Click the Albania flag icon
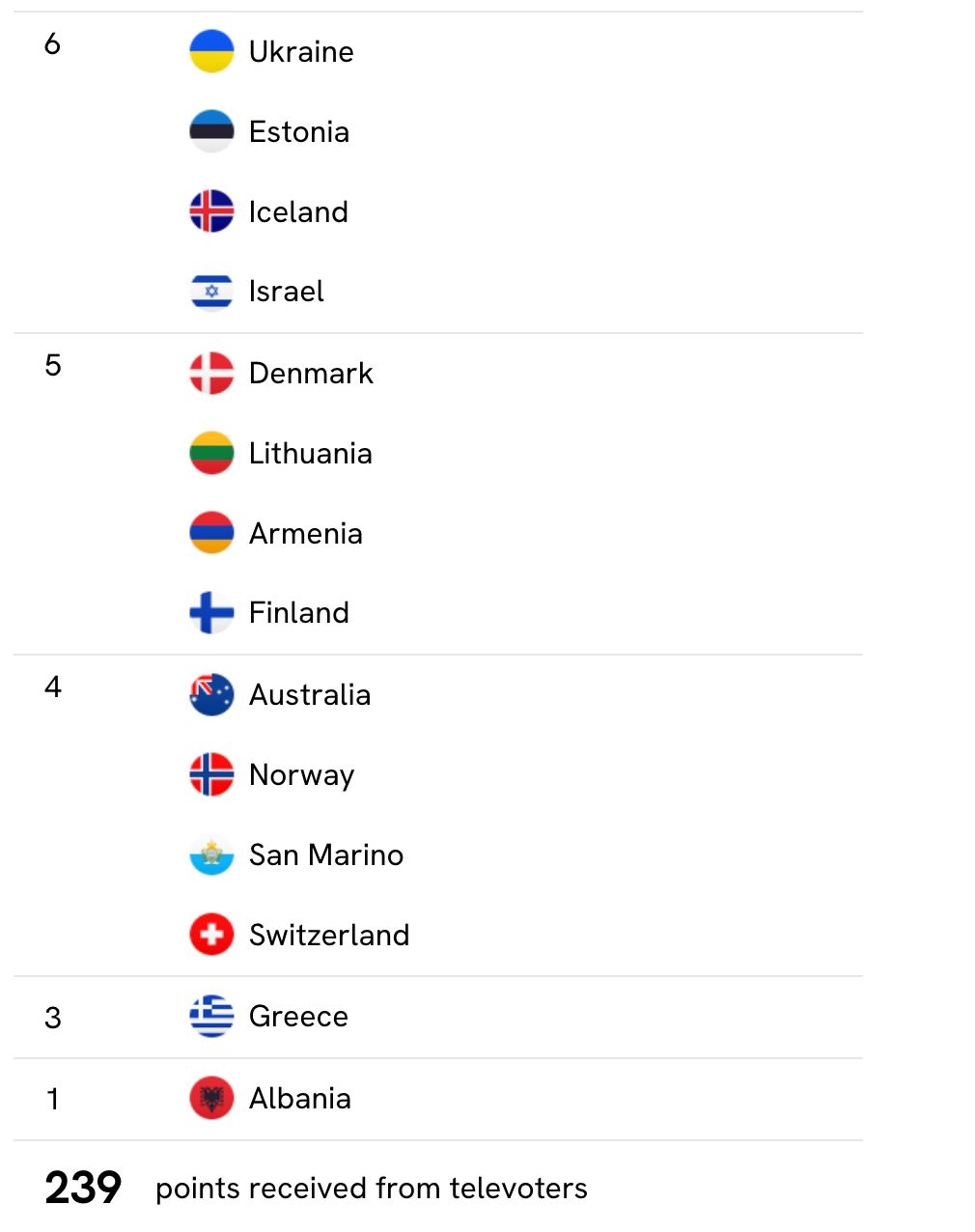The width and height of the screenshot is (975, 1232). point(211,1098)
